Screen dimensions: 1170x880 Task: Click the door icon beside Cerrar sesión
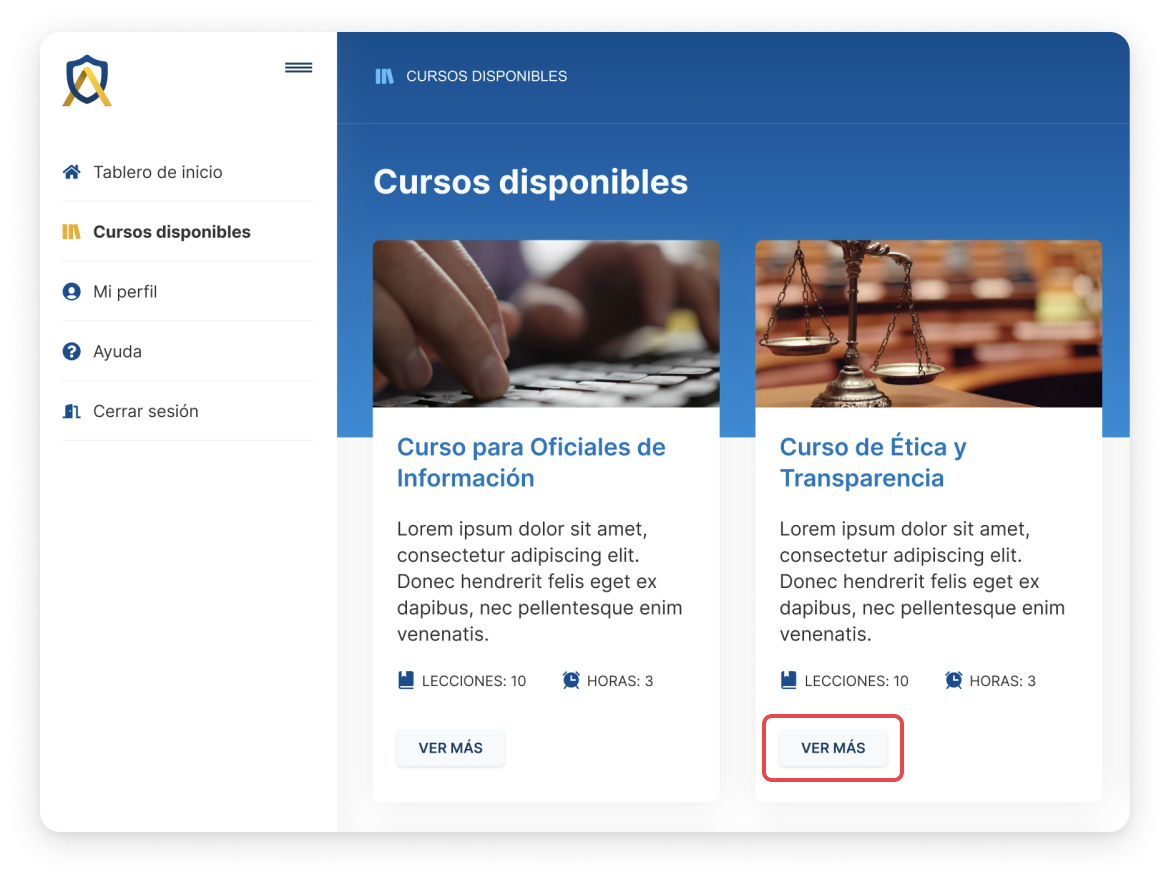tap(72, 411)
